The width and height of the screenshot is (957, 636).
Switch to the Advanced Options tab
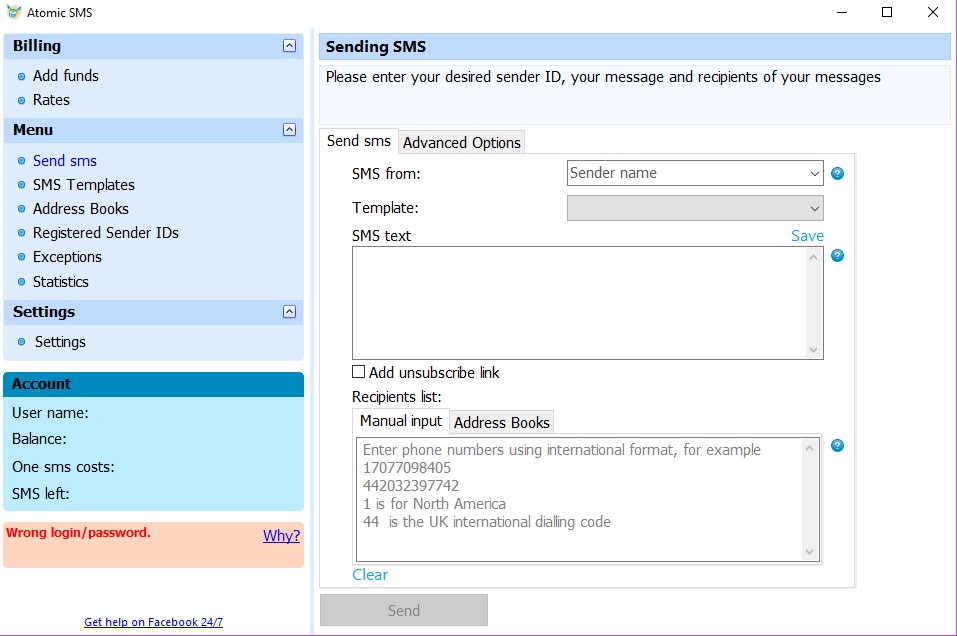pyautogui.click(x=461, y=143)
